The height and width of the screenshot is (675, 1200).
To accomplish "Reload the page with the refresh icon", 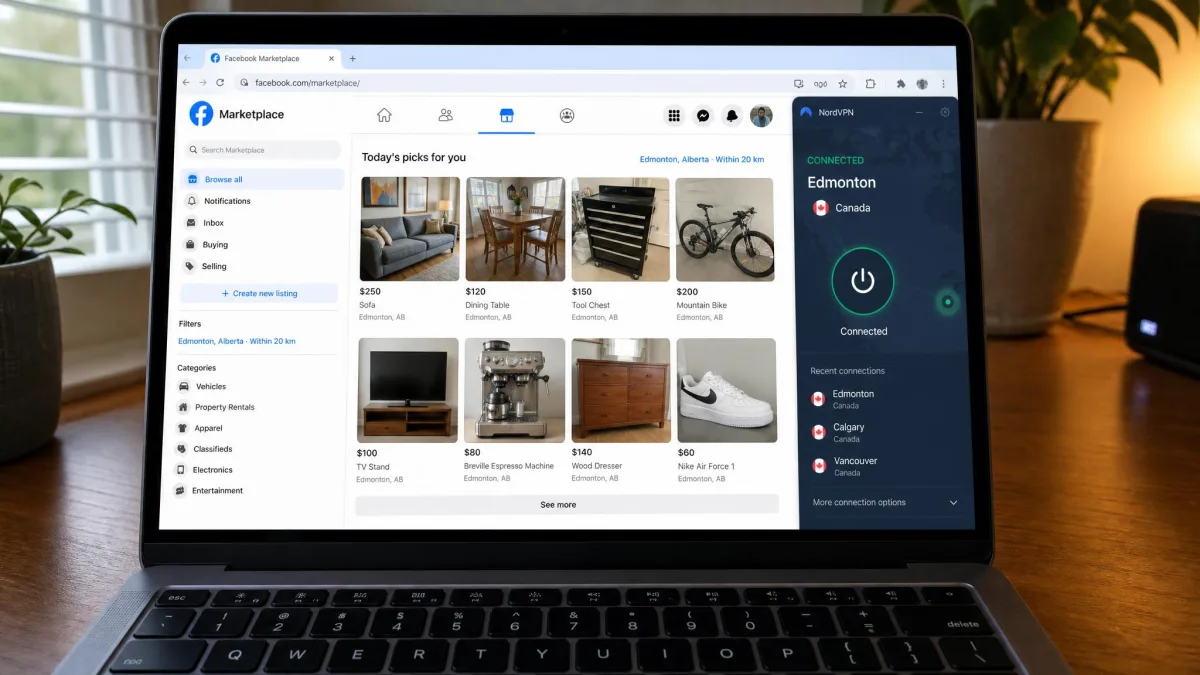I will [x=220, y=83].
